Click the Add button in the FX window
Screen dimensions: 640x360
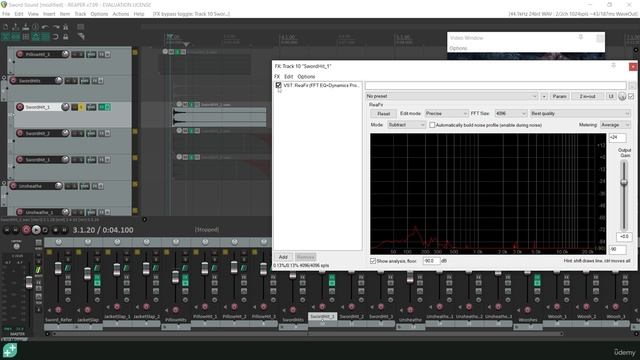(x=283, y=257)
